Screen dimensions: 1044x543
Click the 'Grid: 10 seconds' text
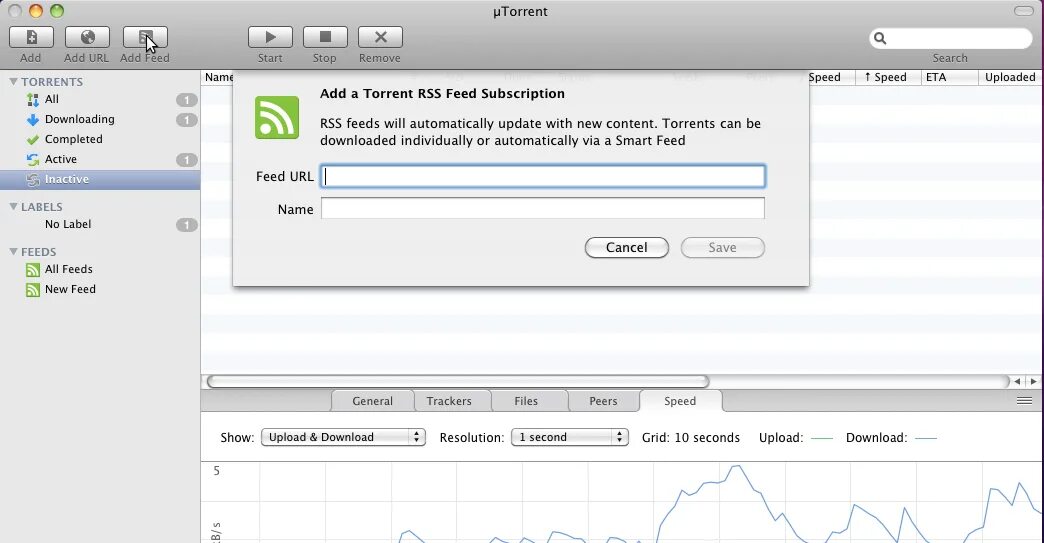[690, 438]
